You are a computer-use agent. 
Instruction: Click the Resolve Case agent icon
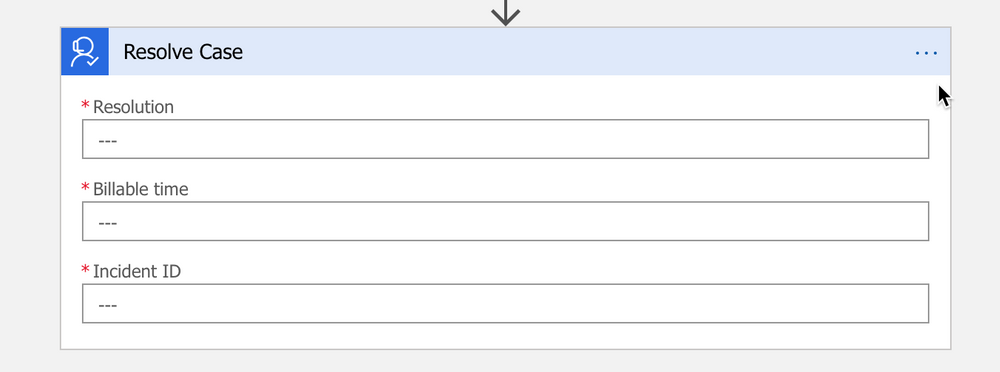pos(85,52)
